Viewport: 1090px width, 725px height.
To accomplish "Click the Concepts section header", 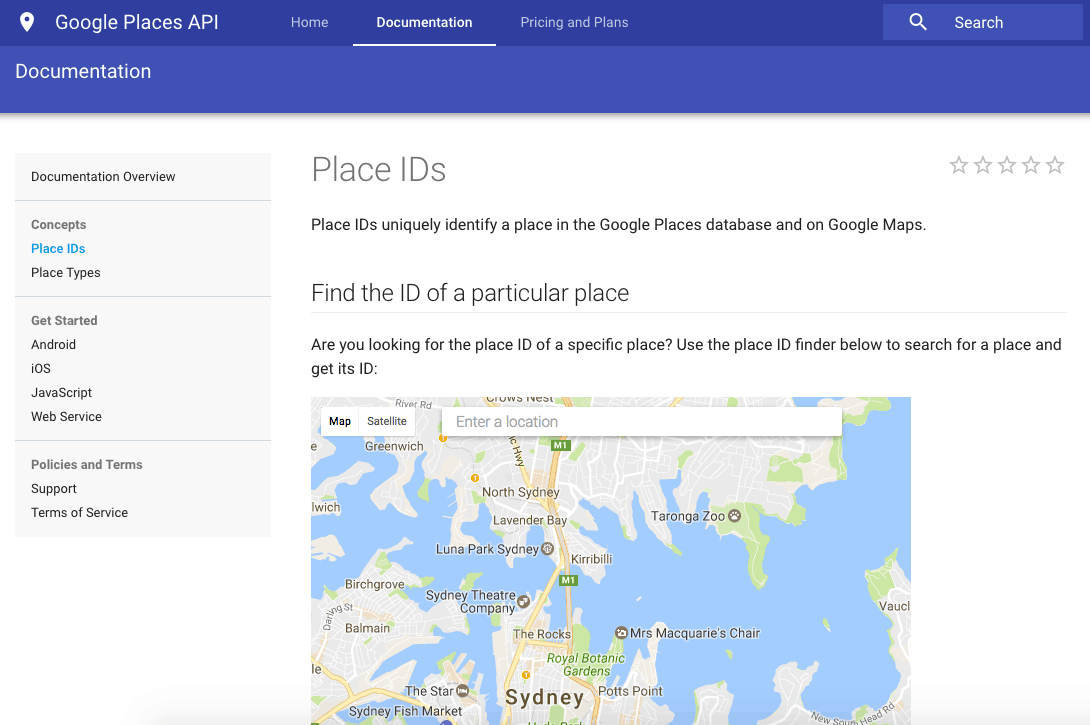I will [58, 225].
